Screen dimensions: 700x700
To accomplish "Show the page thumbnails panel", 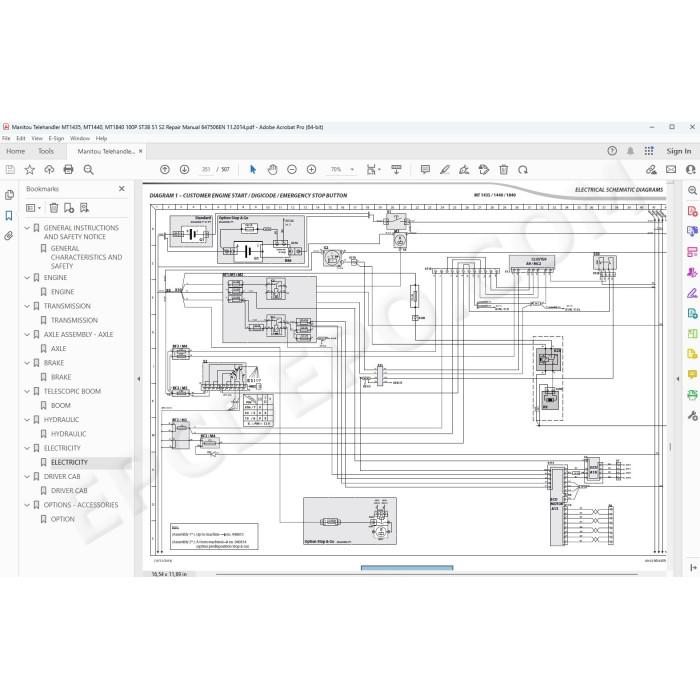I will click(x=9, y=195).
